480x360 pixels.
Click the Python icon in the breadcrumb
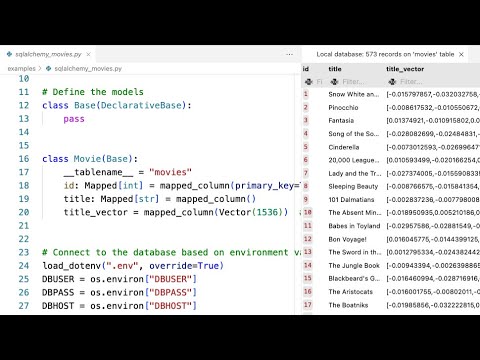pyautogui.click(x=49, y=68)
